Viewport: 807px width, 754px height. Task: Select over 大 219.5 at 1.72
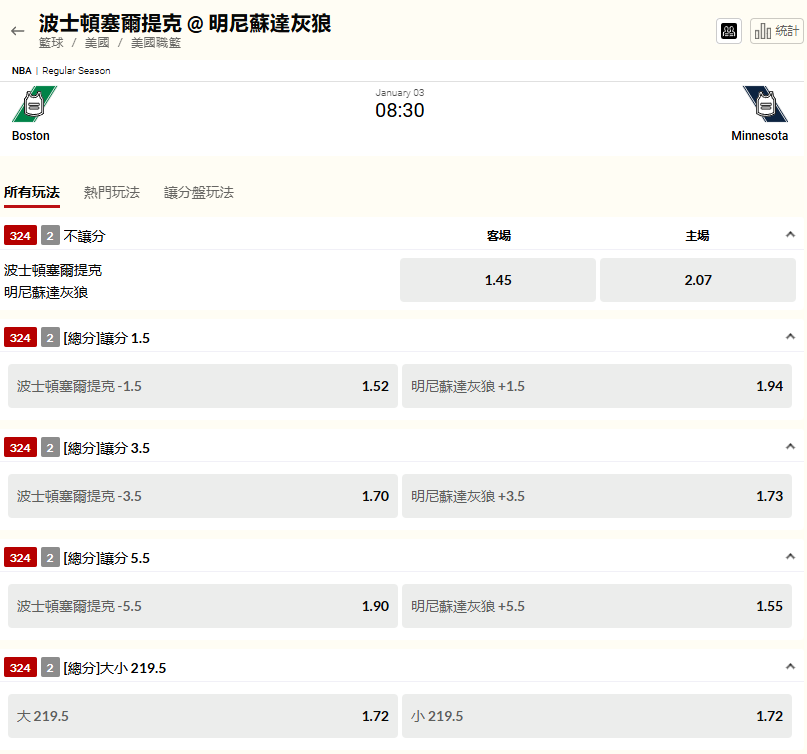[x=203, y=716]
